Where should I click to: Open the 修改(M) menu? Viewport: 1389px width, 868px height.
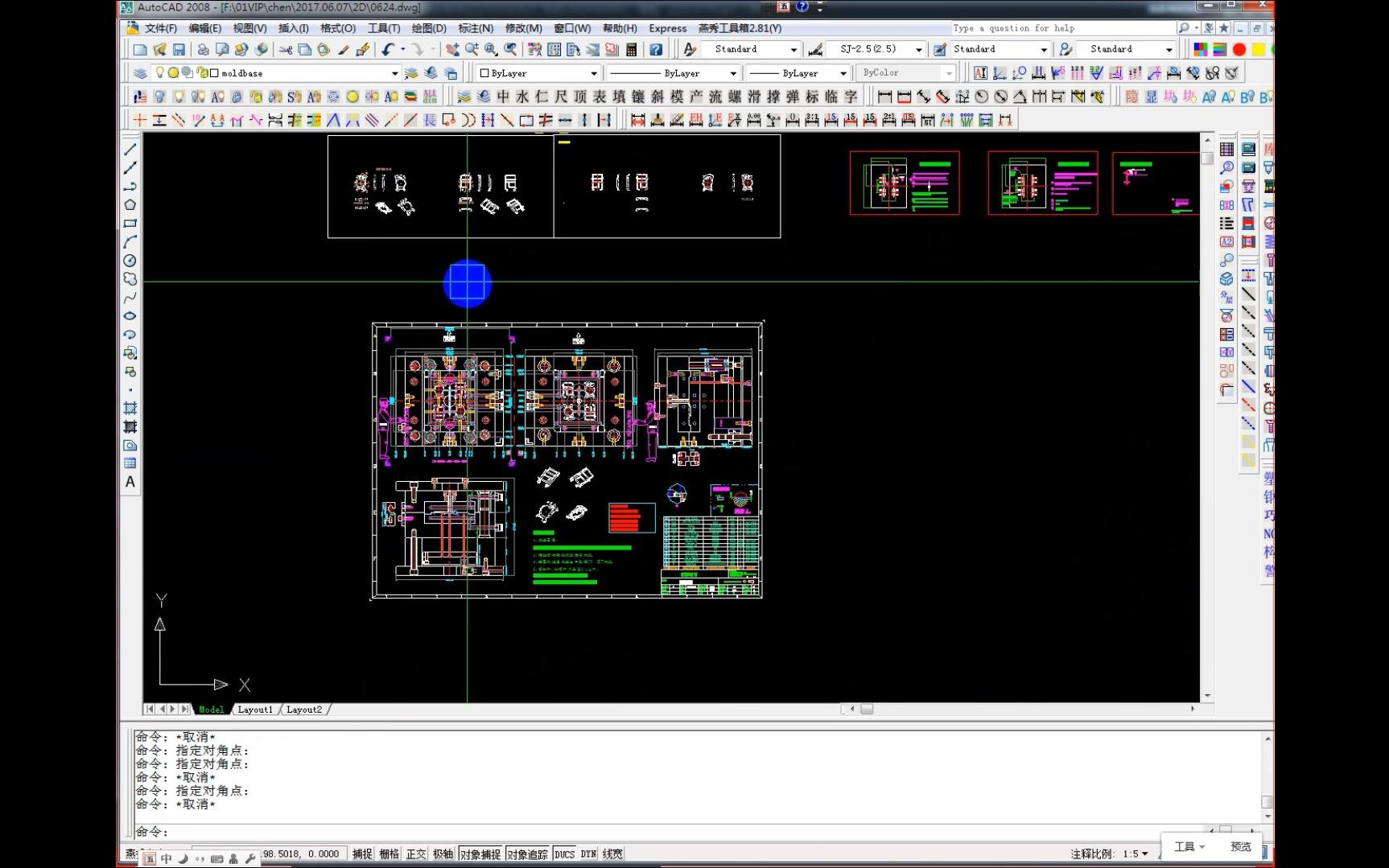click(523, 28)
